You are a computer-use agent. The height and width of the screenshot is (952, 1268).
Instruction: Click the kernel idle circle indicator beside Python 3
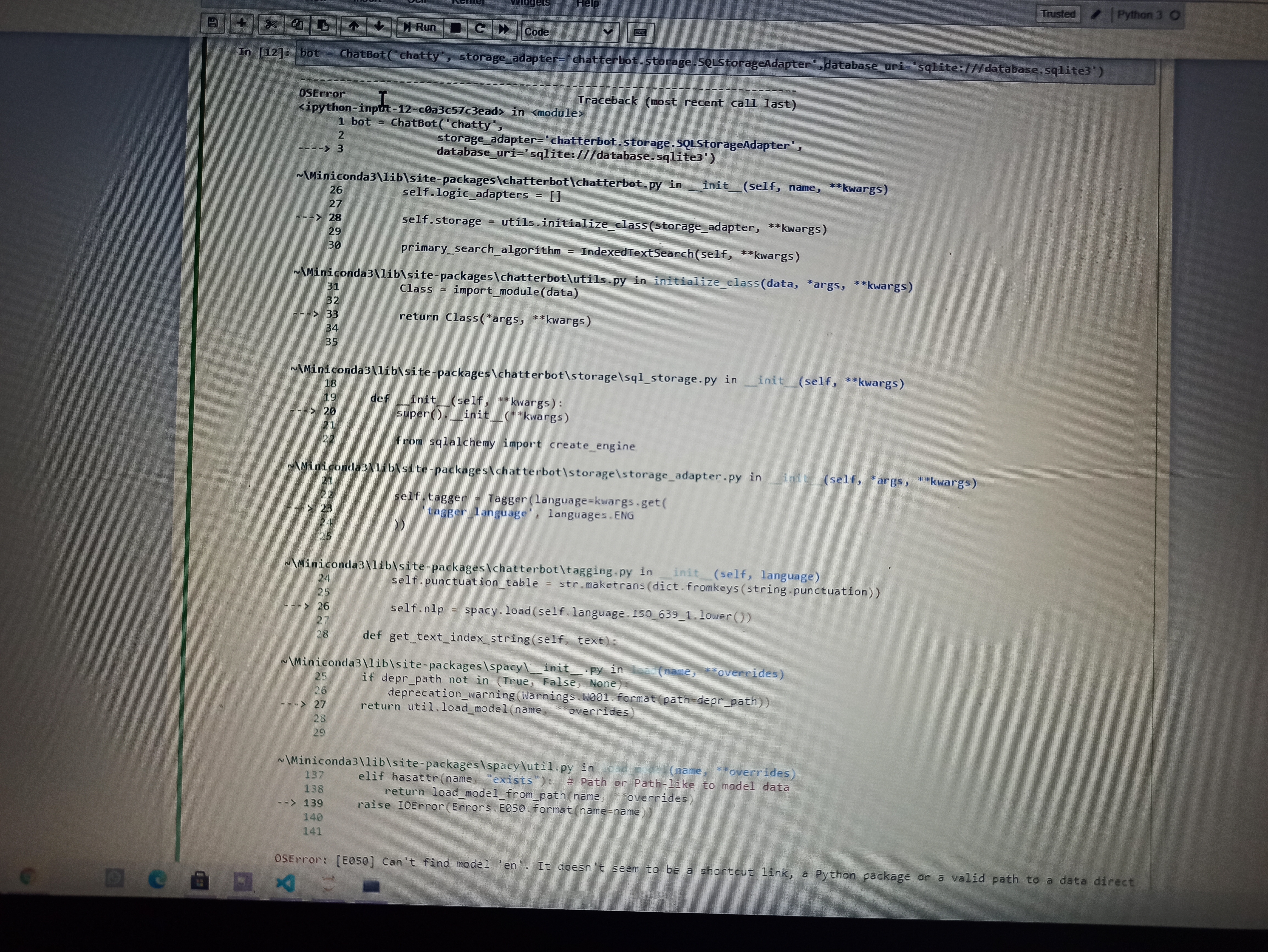tap(1174, 15)
